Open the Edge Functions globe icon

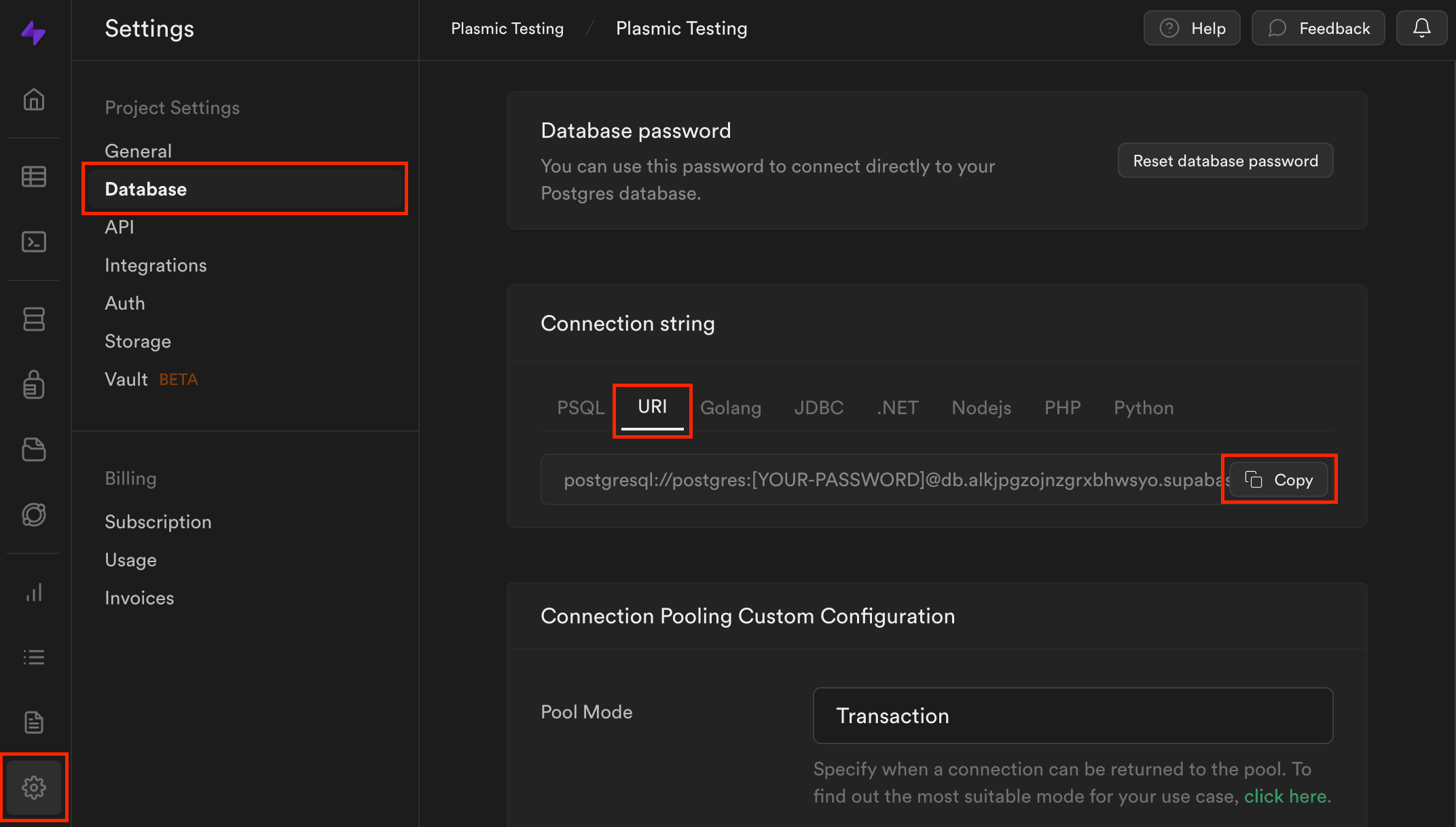pos(34,515)
